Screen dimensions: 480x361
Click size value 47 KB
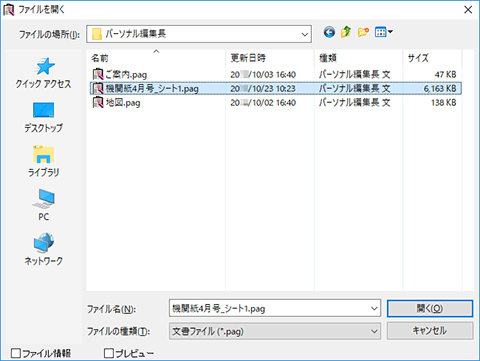(445, 74)
